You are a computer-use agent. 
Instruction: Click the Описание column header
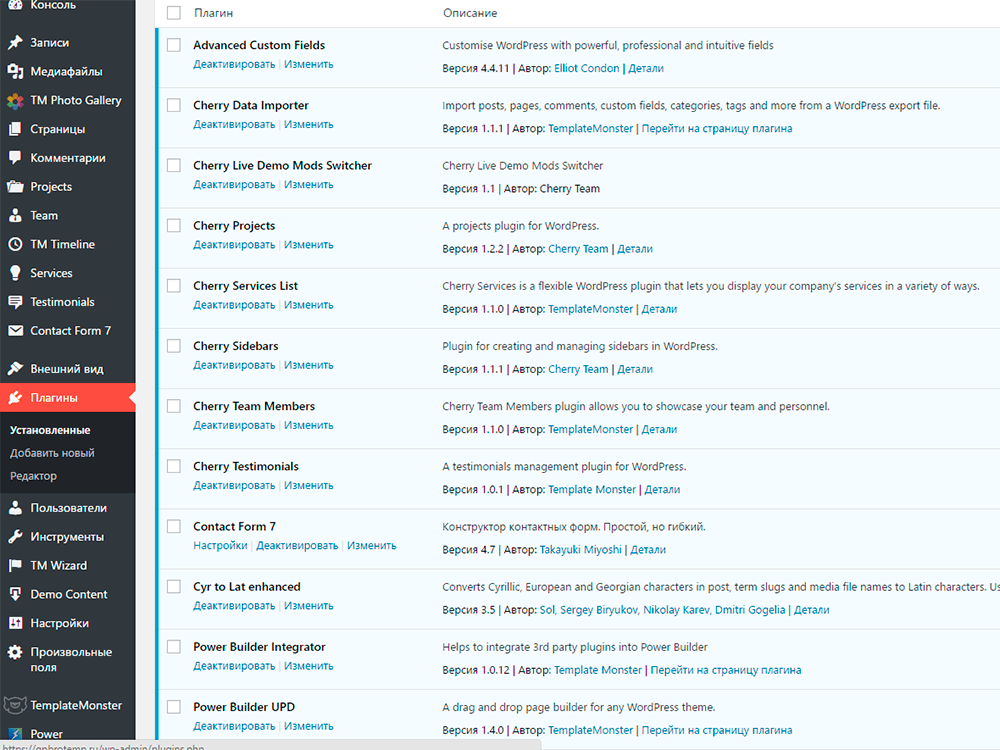[x=470, y=13]
